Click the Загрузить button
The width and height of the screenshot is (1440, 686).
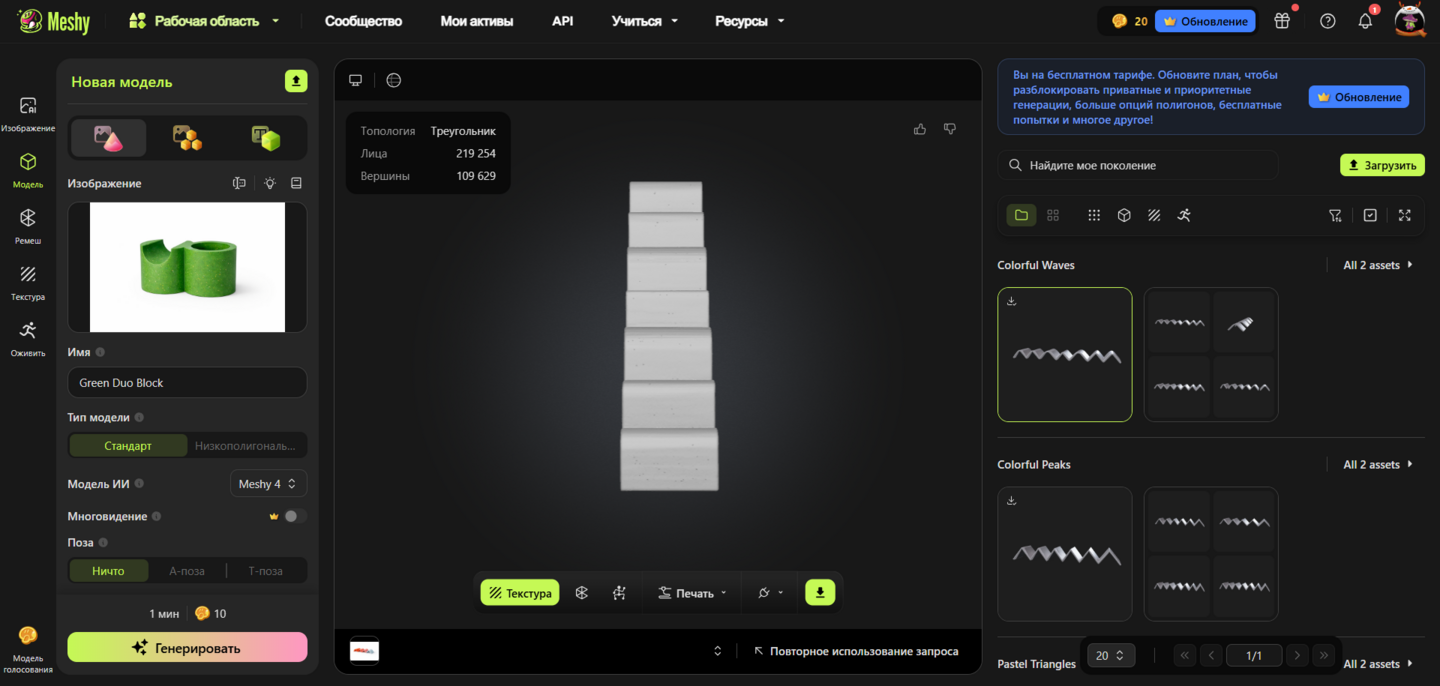pos(1382,165)
